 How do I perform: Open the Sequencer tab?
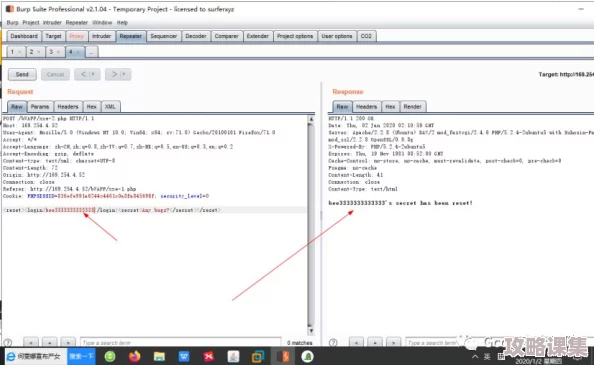tap(164, 36)
